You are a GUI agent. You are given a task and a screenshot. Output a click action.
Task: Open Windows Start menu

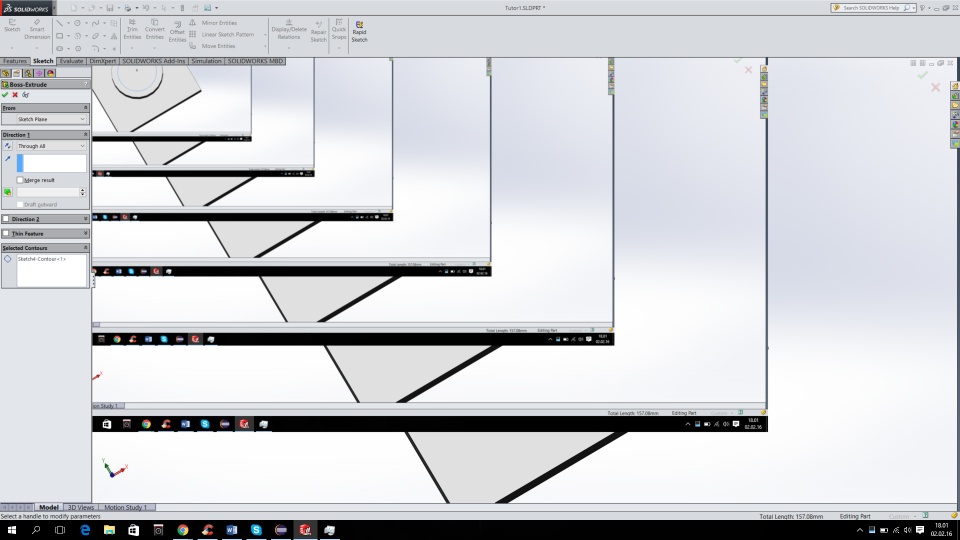11,530
